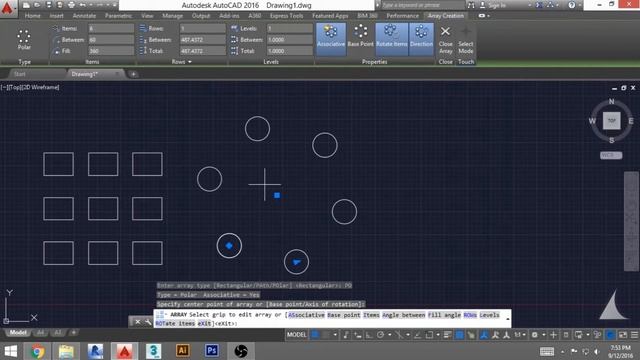Click the Fill angle input field

[x=111, y=51]
